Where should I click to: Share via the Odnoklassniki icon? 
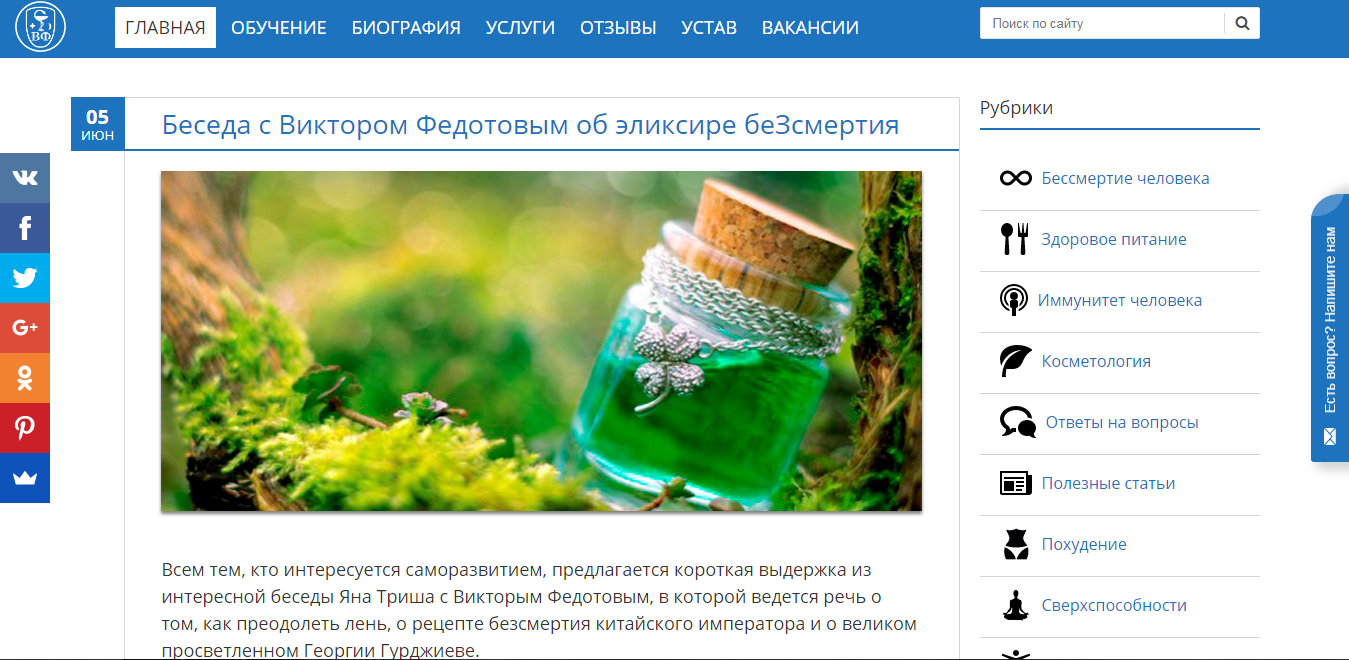25,378
